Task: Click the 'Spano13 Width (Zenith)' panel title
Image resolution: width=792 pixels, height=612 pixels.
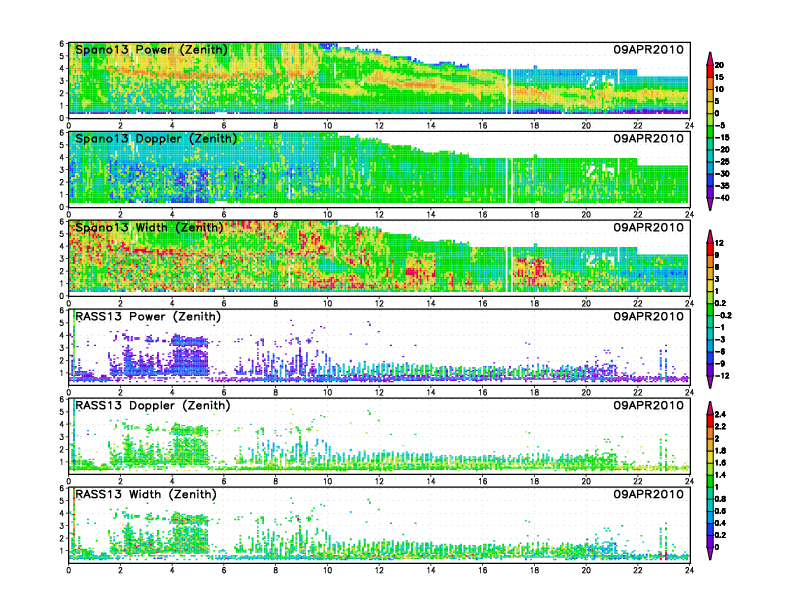Action: (x=148, y=228)
